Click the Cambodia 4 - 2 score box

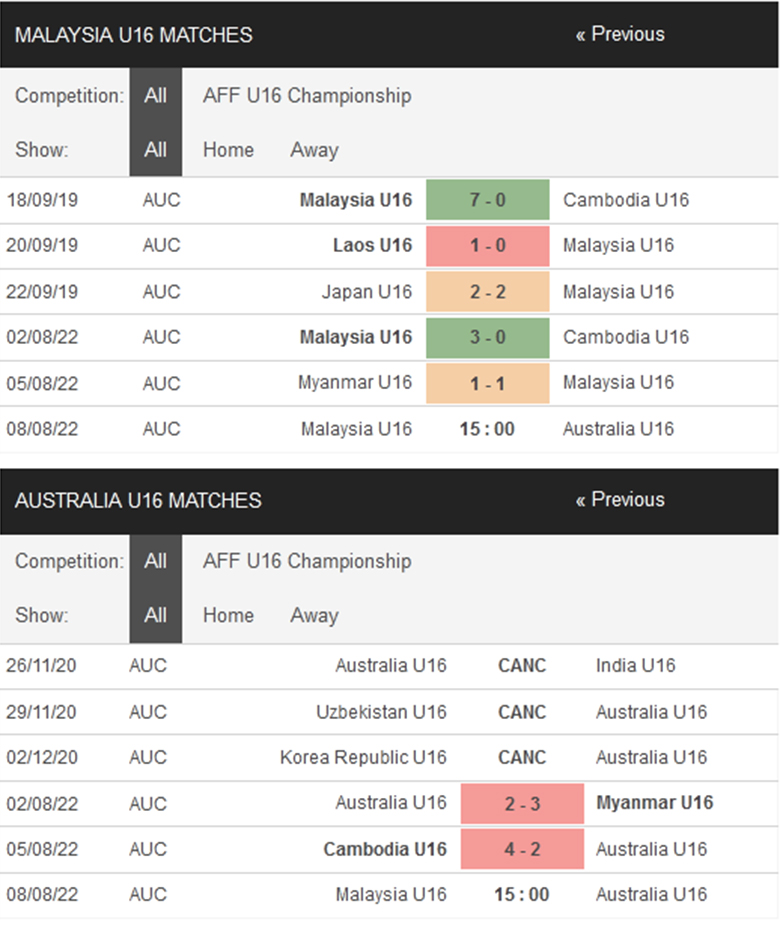(522, 849)
